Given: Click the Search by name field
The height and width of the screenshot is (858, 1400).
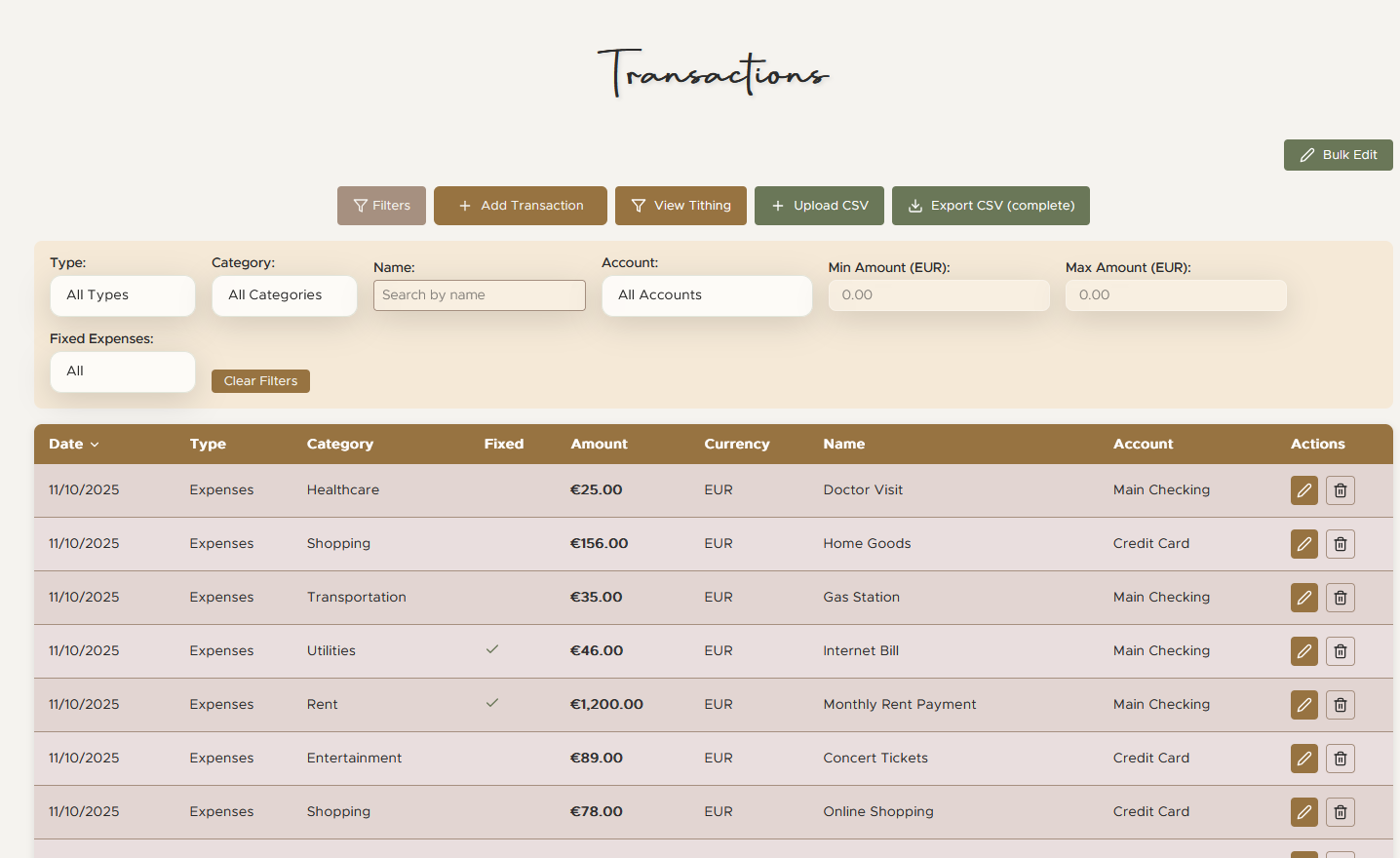Looking at the screenshot, I should pyautogui.click(x=479, y=294).
